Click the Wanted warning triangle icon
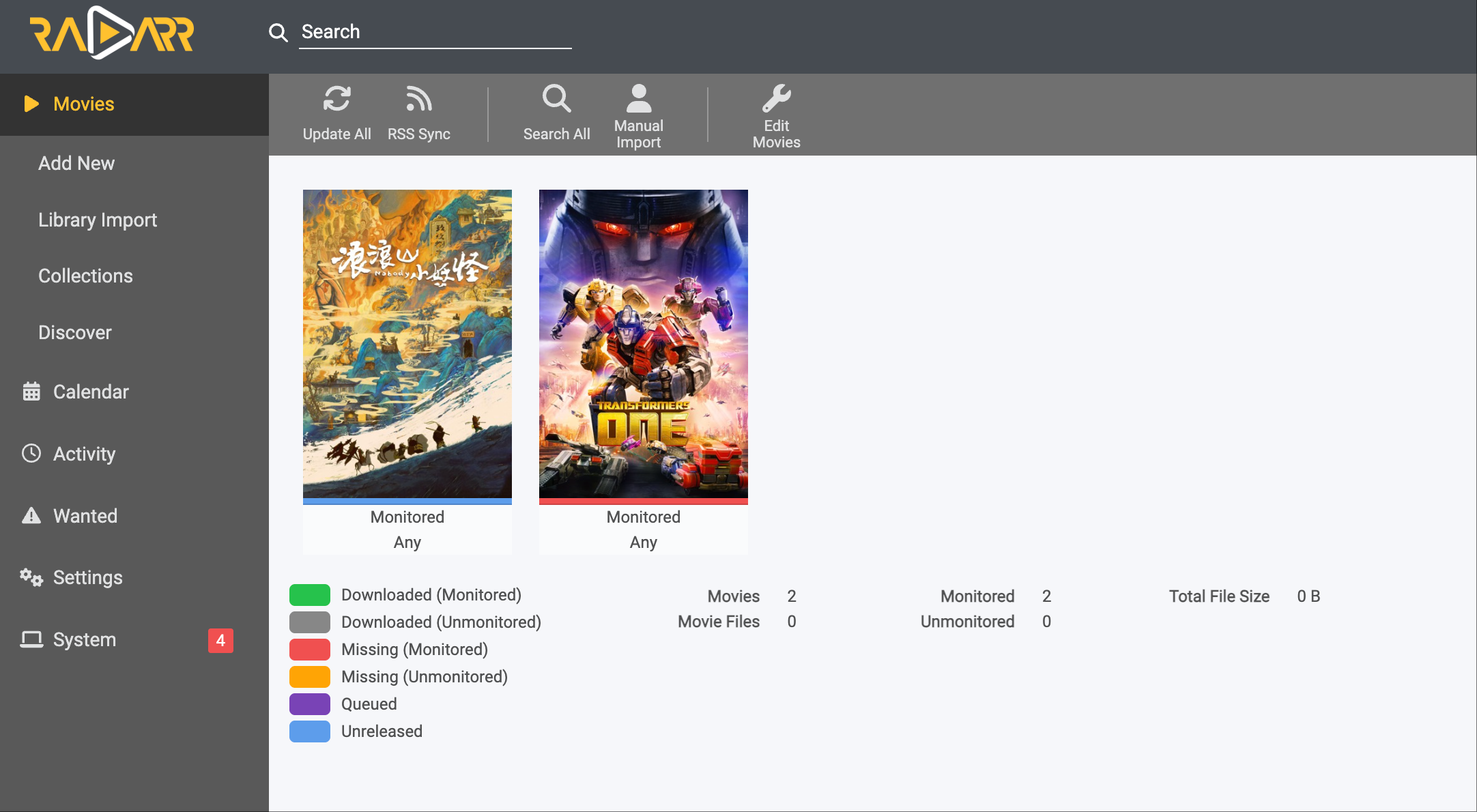Screen dimensions: 1477x812 (x=31, y=515)
